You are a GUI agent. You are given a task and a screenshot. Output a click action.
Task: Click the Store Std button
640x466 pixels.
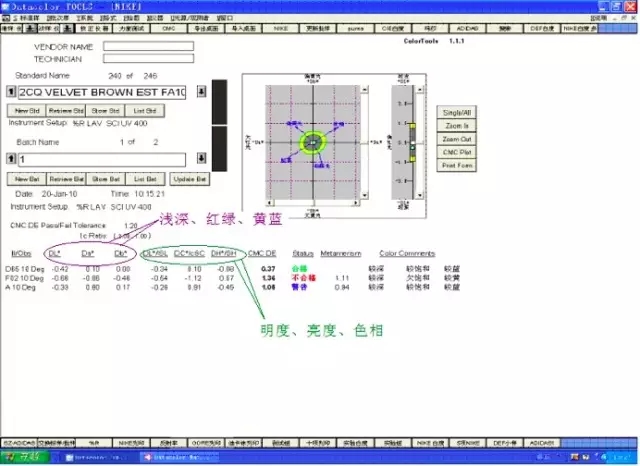(106, 110)
